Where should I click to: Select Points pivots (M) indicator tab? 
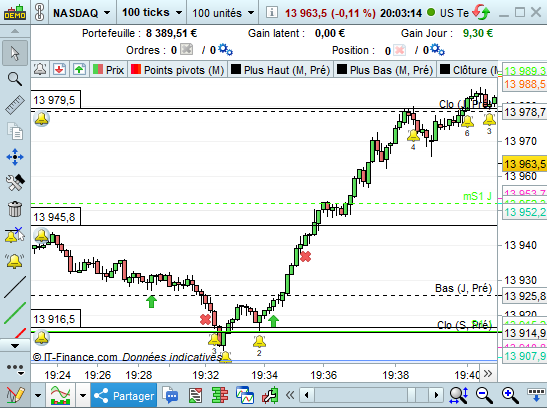coord(178,70)
